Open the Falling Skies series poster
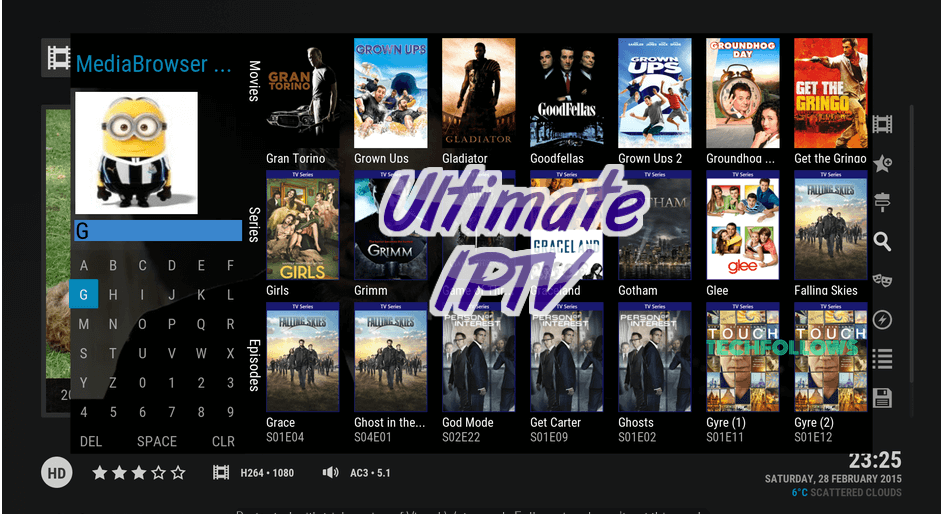This screenshot has height=514, width=943. (831, 225)
